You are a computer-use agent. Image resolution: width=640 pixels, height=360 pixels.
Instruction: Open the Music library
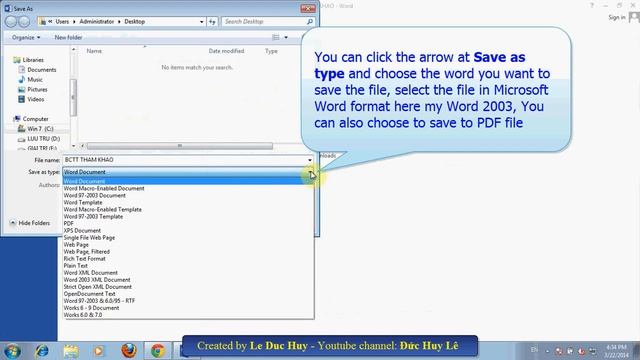(x=35, y=80)
